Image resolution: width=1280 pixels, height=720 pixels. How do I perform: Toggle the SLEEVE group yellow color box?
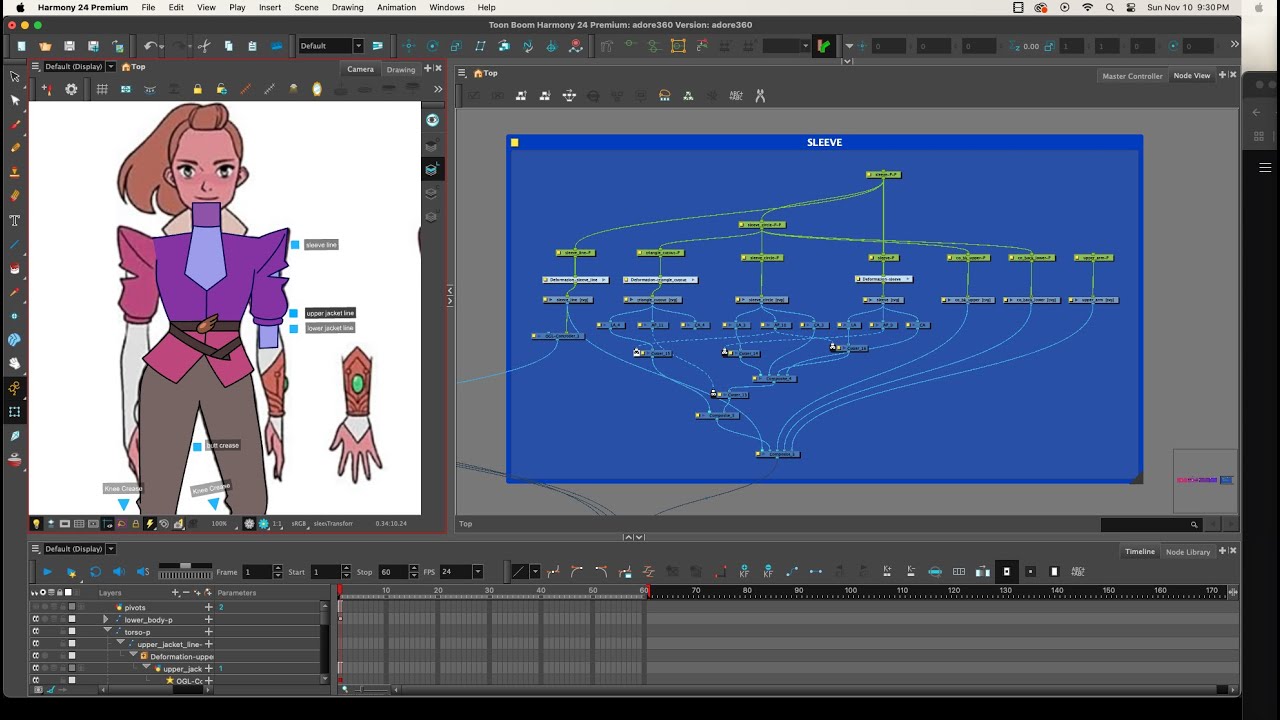tap(515, 143)
